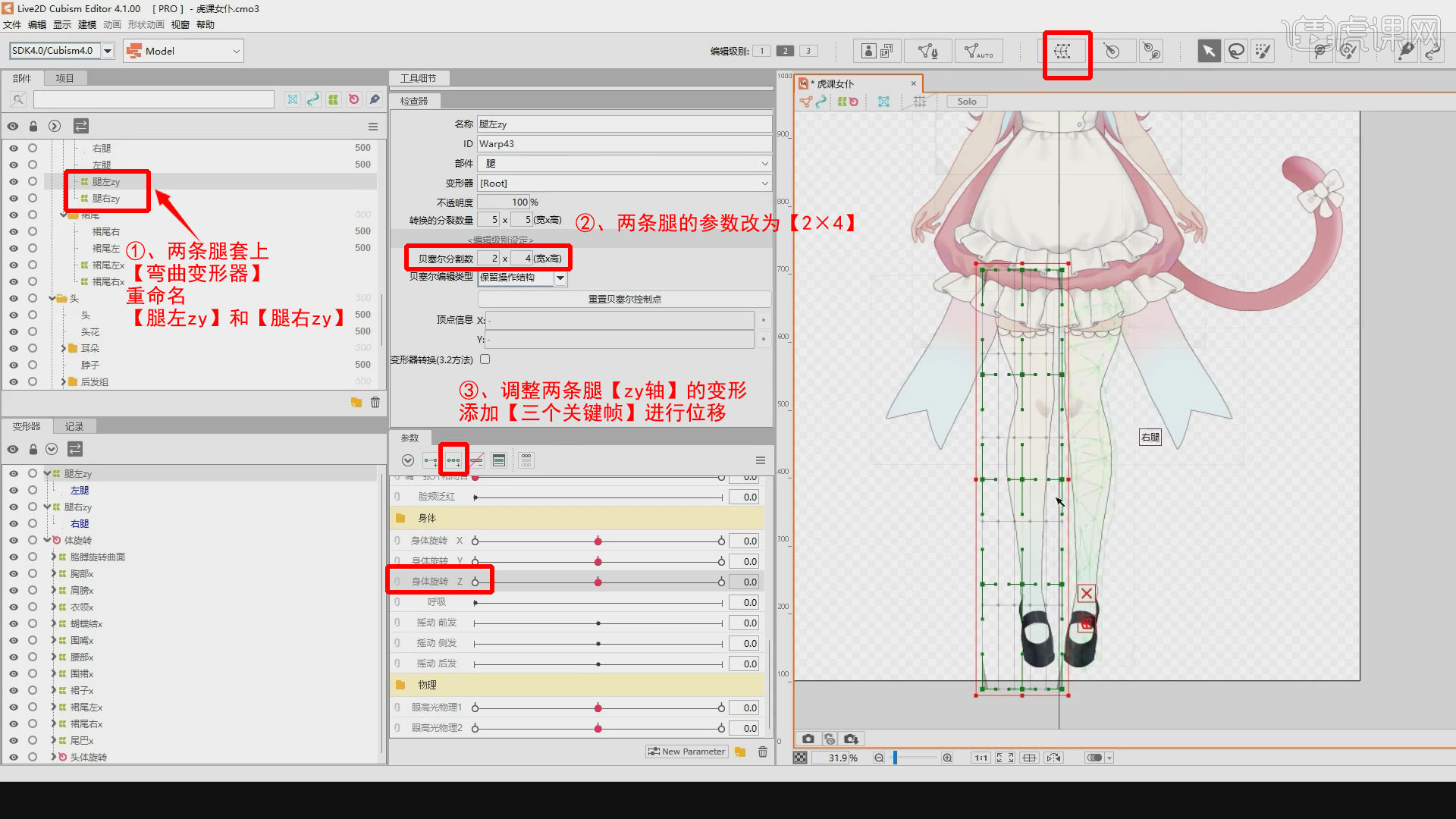1456x819 pixels.
Task: Activate the Lasso selection tool
Action: [x=1236, y=51]
